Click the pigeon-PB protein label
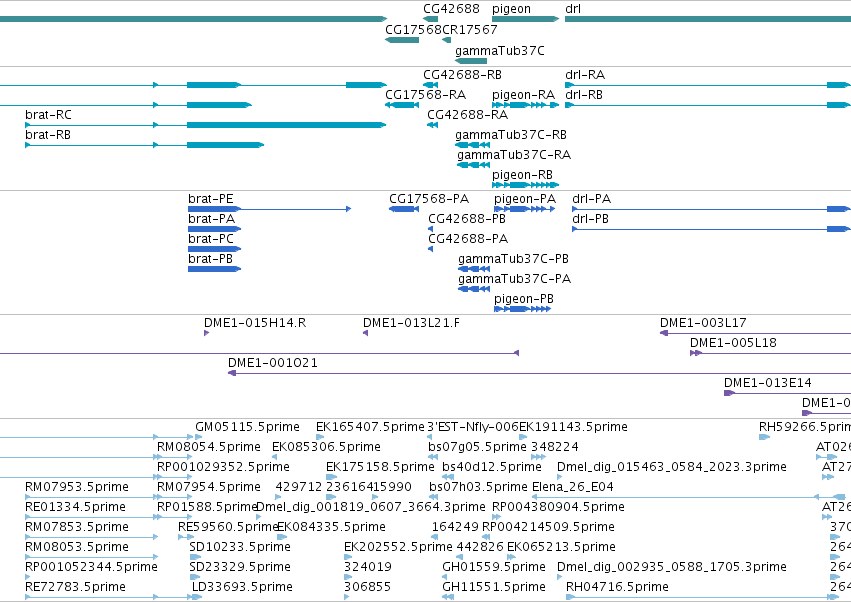Screen dimensions: 851x602 (524, 299)
